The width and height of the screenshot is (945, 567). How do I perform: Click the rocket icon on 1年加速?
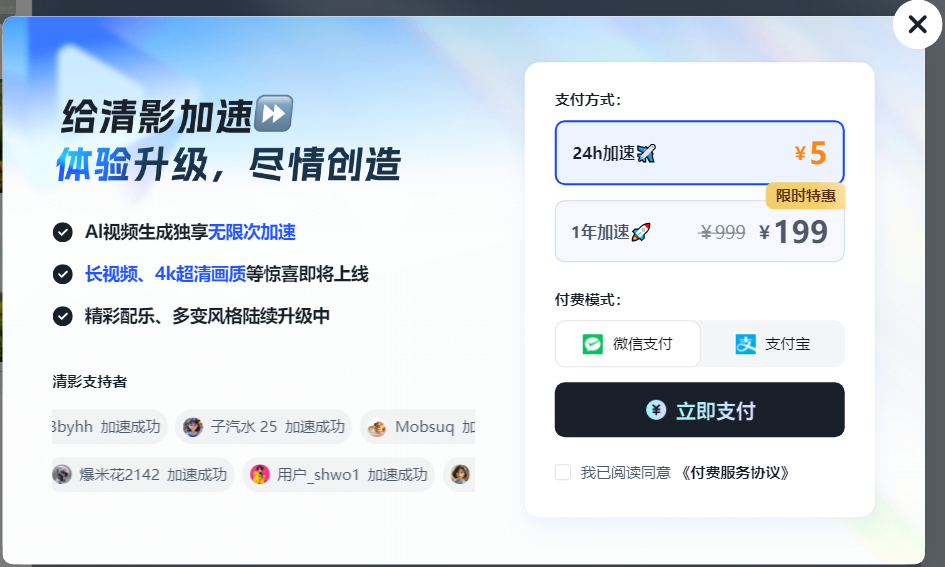(x=641, y=232)
